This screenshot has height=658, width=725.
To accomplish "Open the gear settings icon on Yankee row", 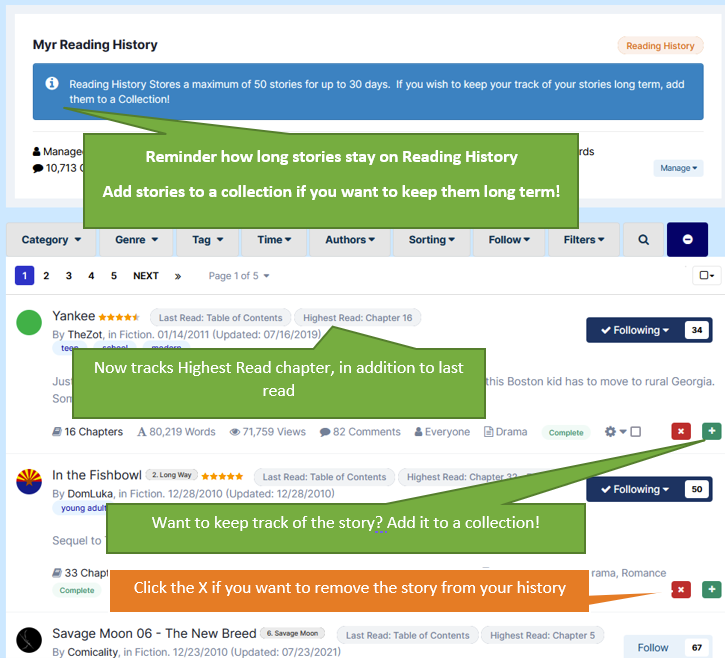I will pos(611,432).
